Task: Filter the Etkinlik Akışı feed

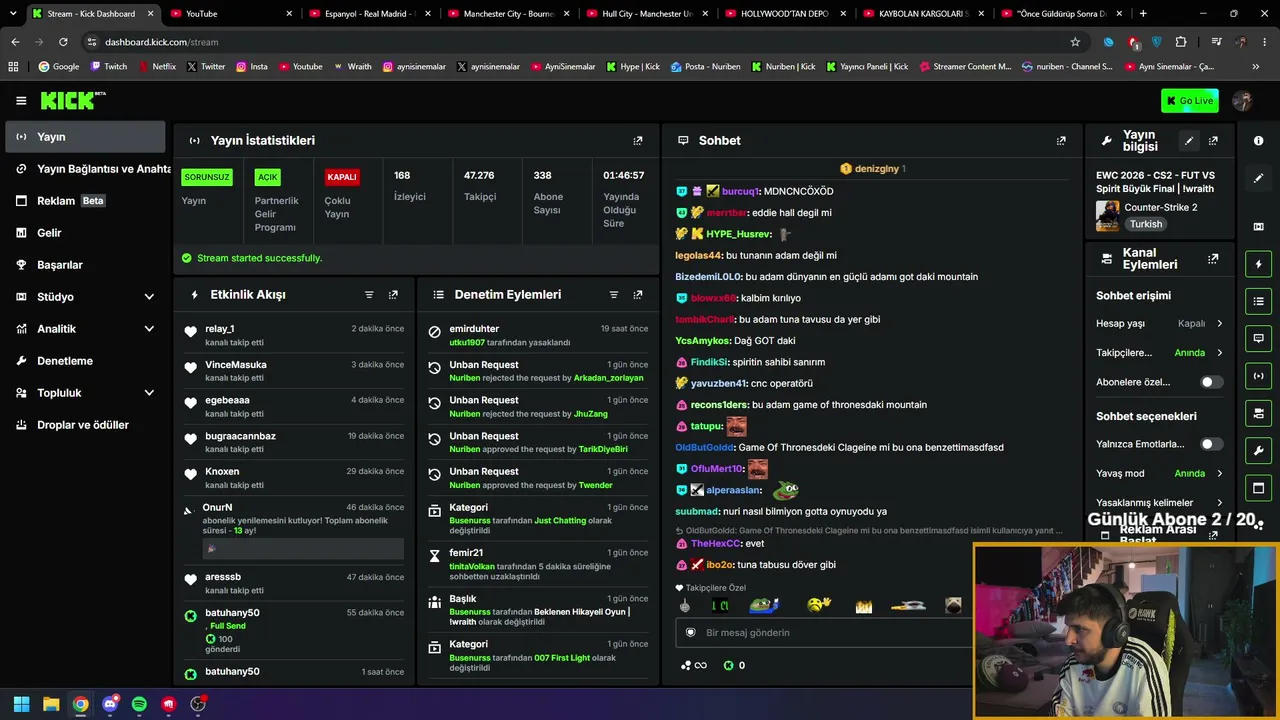Action: (x=369, y=295)
